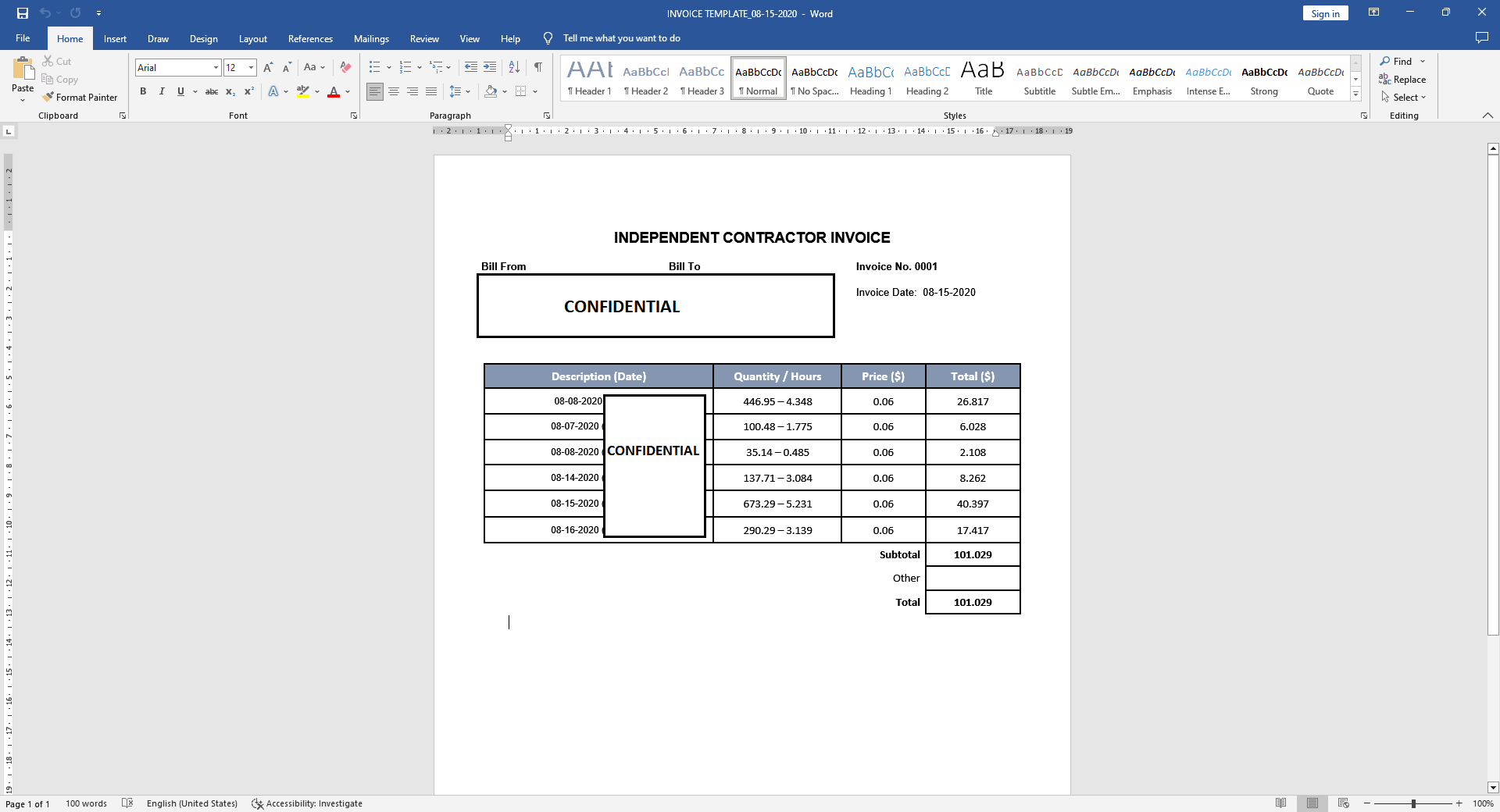The width and height of the screenshot is (1500, 812).
Task: Switch to Print Layout view
Action: [1312, 803]
